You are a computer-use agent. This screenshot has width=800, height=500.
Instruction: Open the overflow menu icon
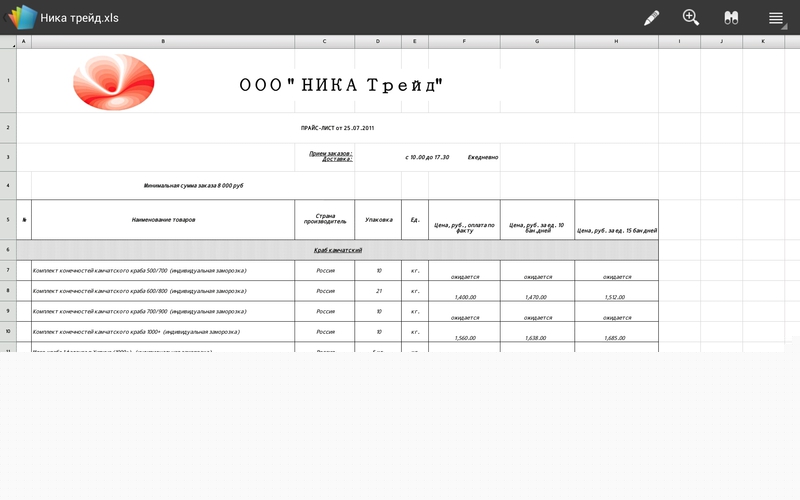coord(776,18)
